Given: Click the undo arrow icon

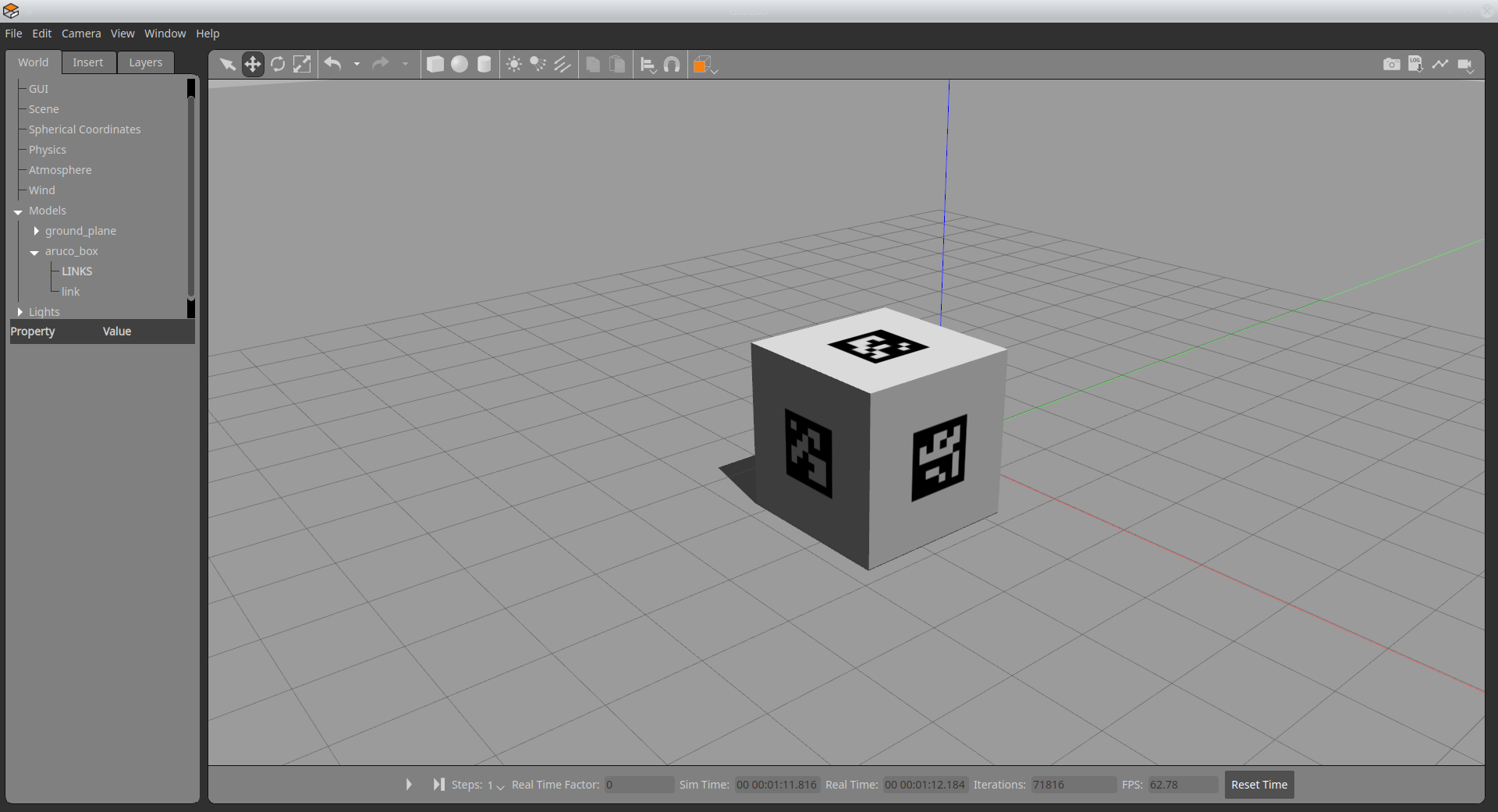Looking at the screenshot, I should click(333, 64).
